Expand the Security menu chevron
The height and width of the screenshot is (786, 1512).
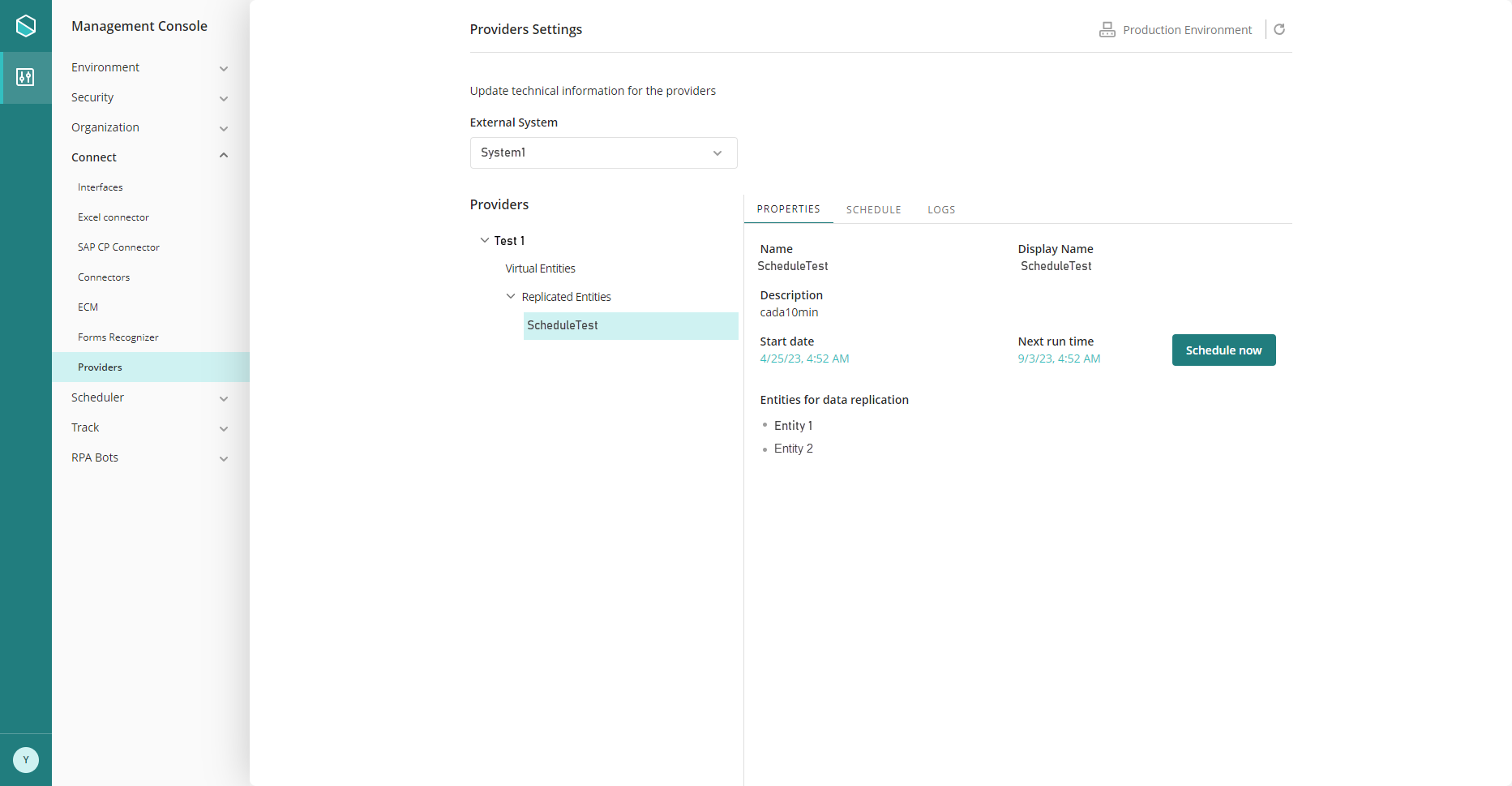pos(224,98)
